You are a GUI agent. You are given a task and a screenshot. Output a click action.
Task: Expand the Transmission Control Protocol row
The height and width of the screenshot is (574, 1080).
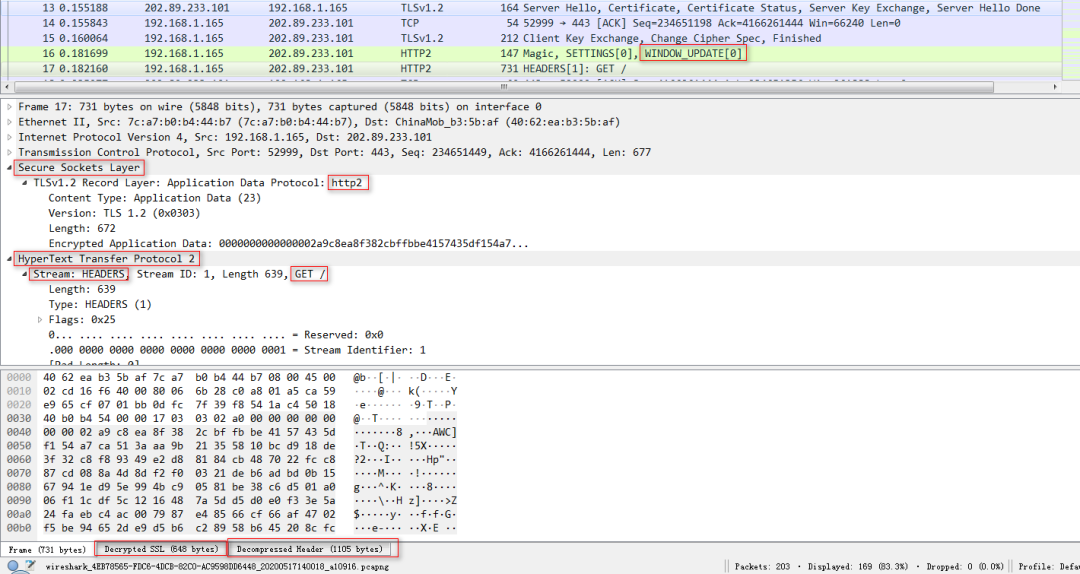pos(10,152)
